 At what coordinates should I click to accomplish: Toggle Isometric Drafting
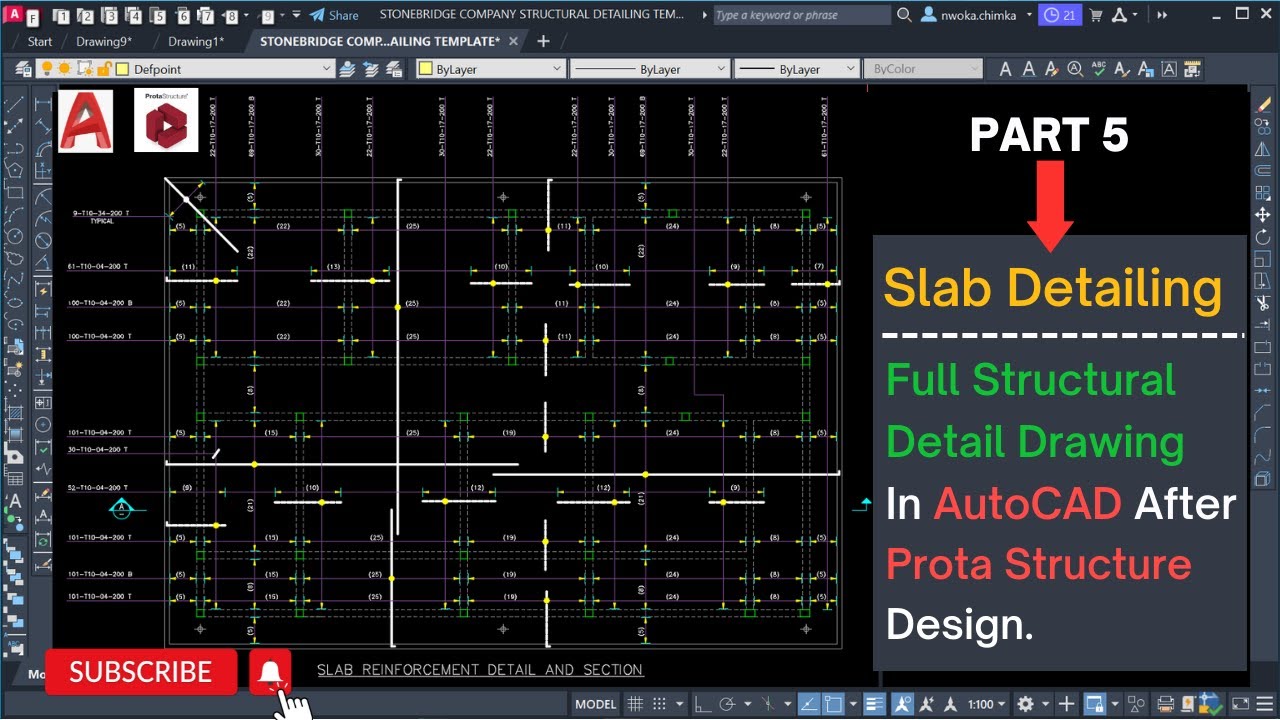pyautogui.click(x=769, y=704)
